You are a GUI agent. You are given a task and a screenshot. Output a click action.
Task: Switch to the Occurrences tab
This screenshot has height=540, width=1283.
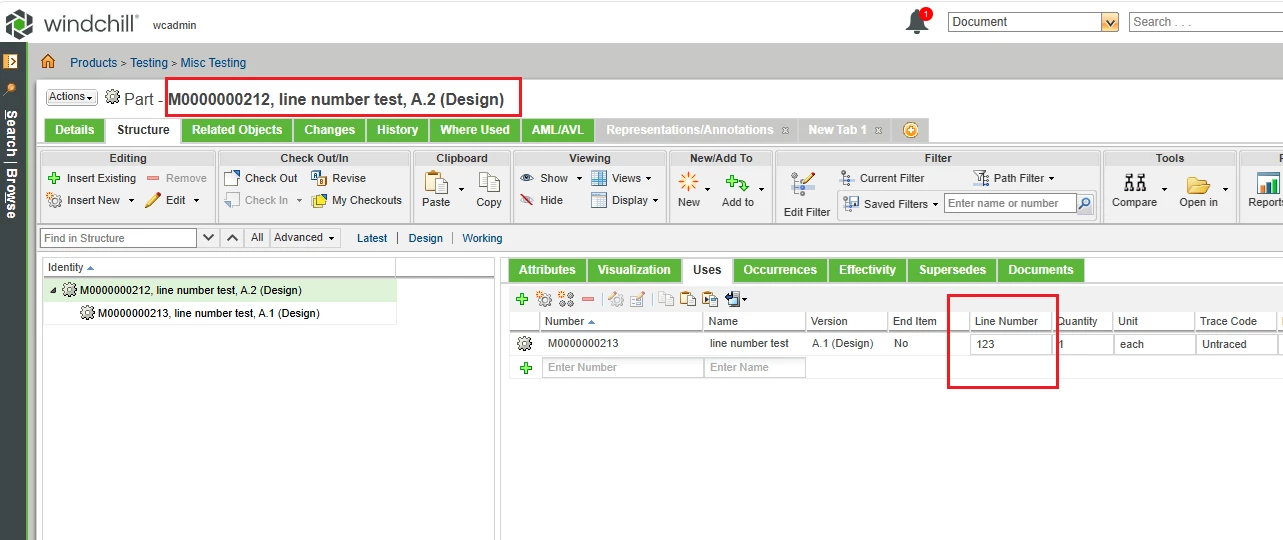[x=780, y=270]
